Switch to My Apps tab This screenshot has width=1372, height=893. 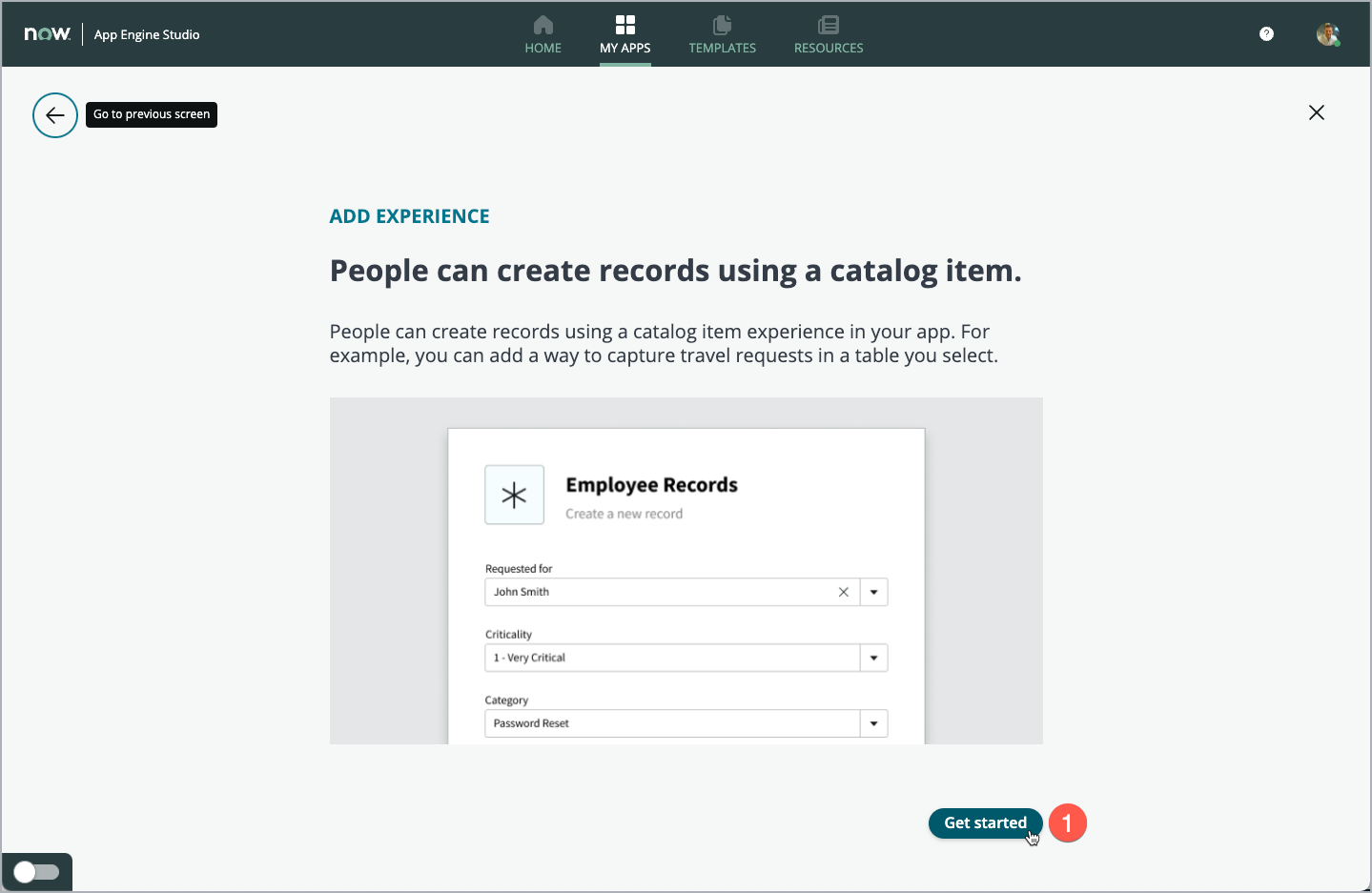coord(625,34)
